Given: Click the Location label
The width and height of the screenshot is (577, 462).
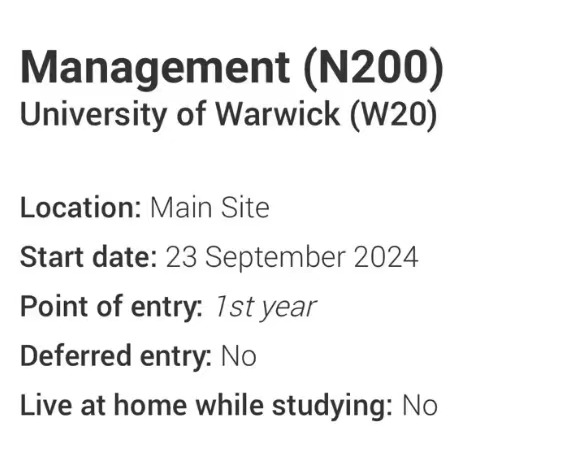Looking at the screenshot, I should [x=81, y=208].
